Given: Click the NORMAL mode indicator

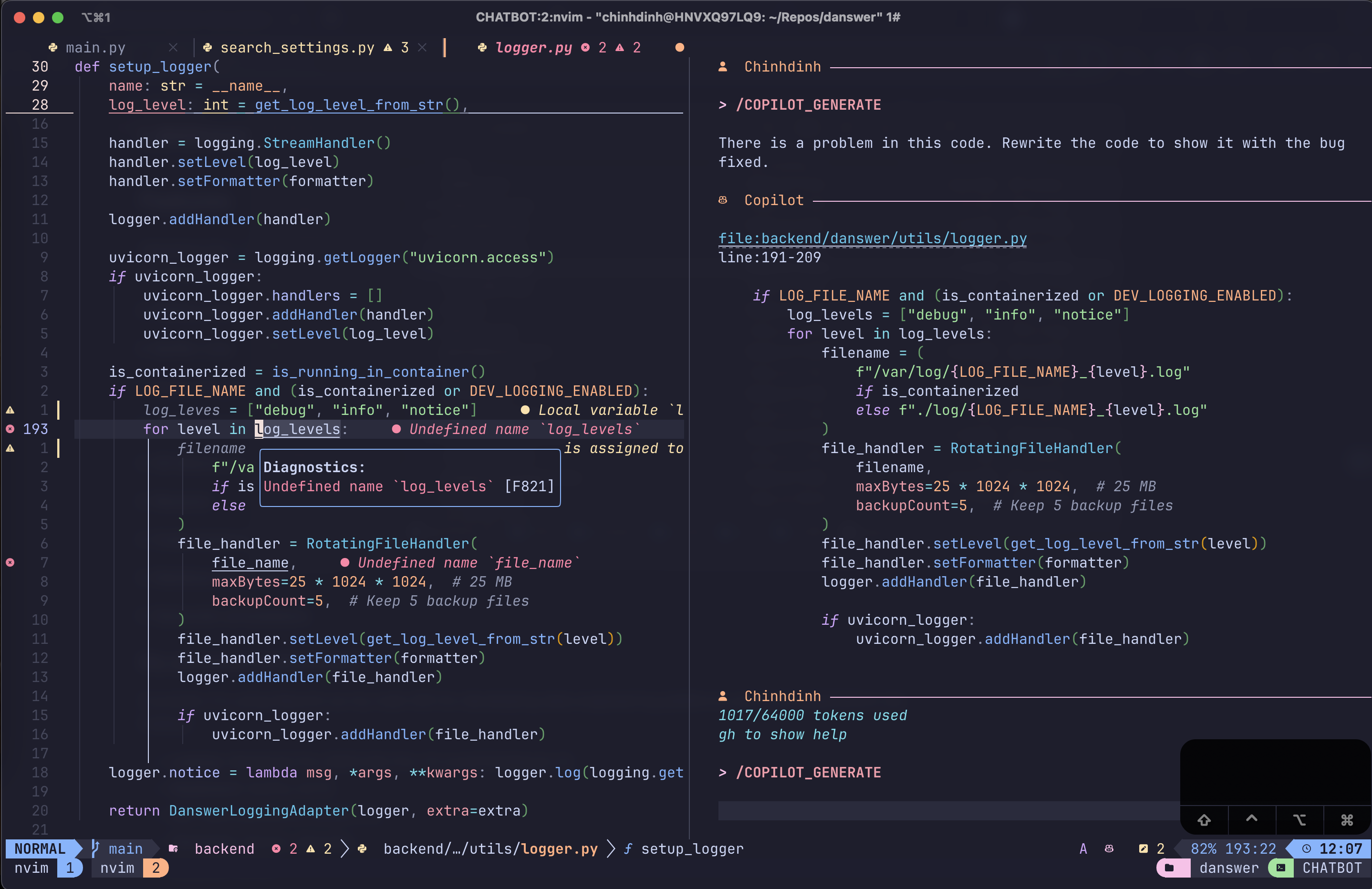Looking at the screenshot, I should [x=39, y=848].
